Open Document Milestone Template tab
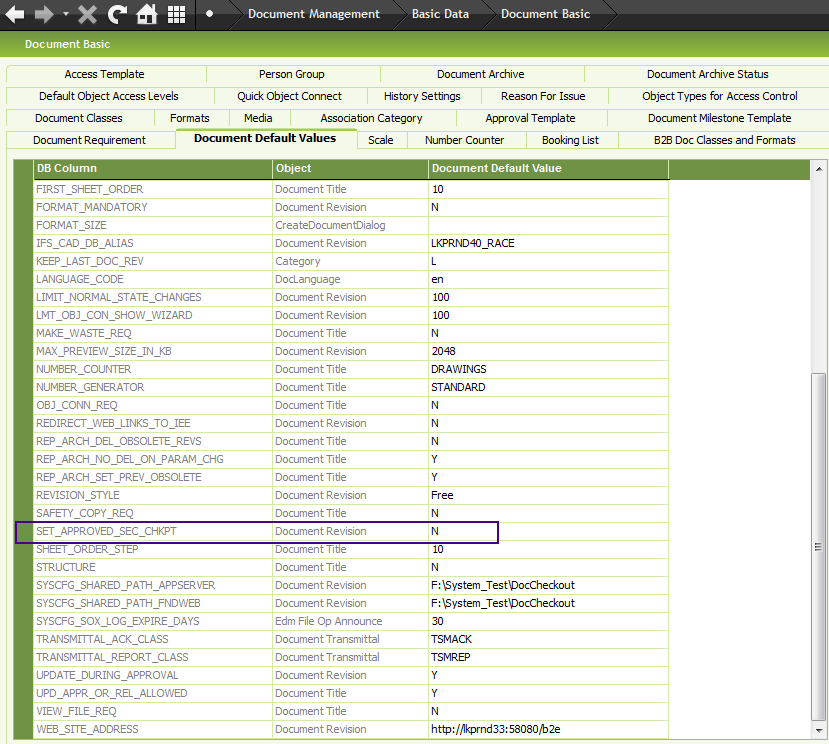 (x=720, y=118)
